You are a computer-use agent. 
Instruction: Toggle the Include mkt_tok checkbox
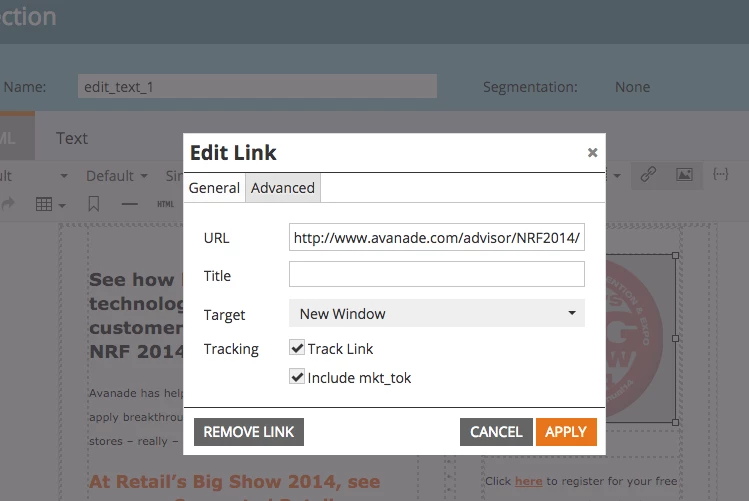[x=297, y=377]
